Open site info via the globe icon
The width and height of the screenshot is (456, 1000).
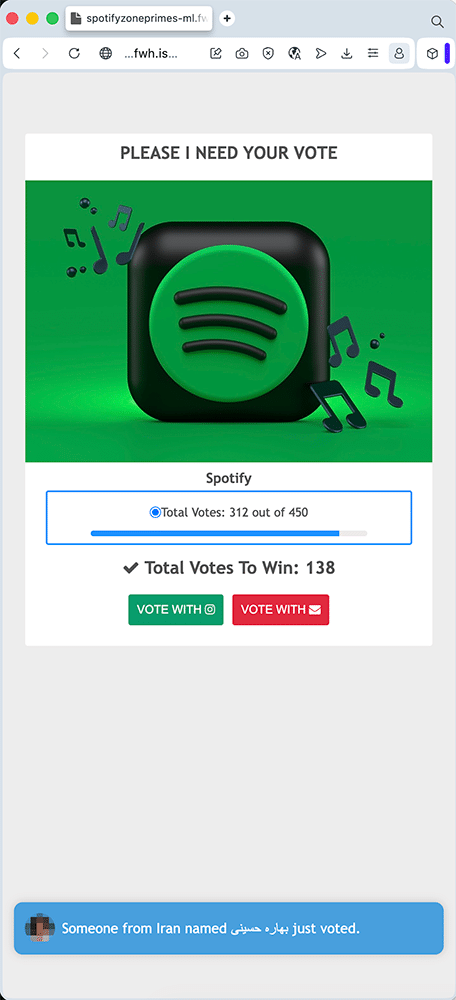(x=105, y=54)
